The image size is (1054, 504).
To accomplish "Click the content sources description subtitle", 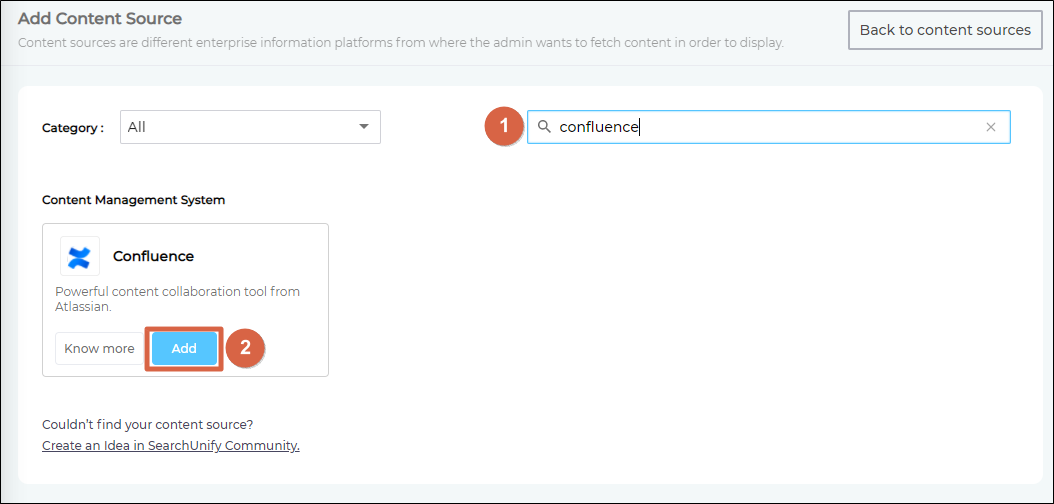I will [400, 43].
